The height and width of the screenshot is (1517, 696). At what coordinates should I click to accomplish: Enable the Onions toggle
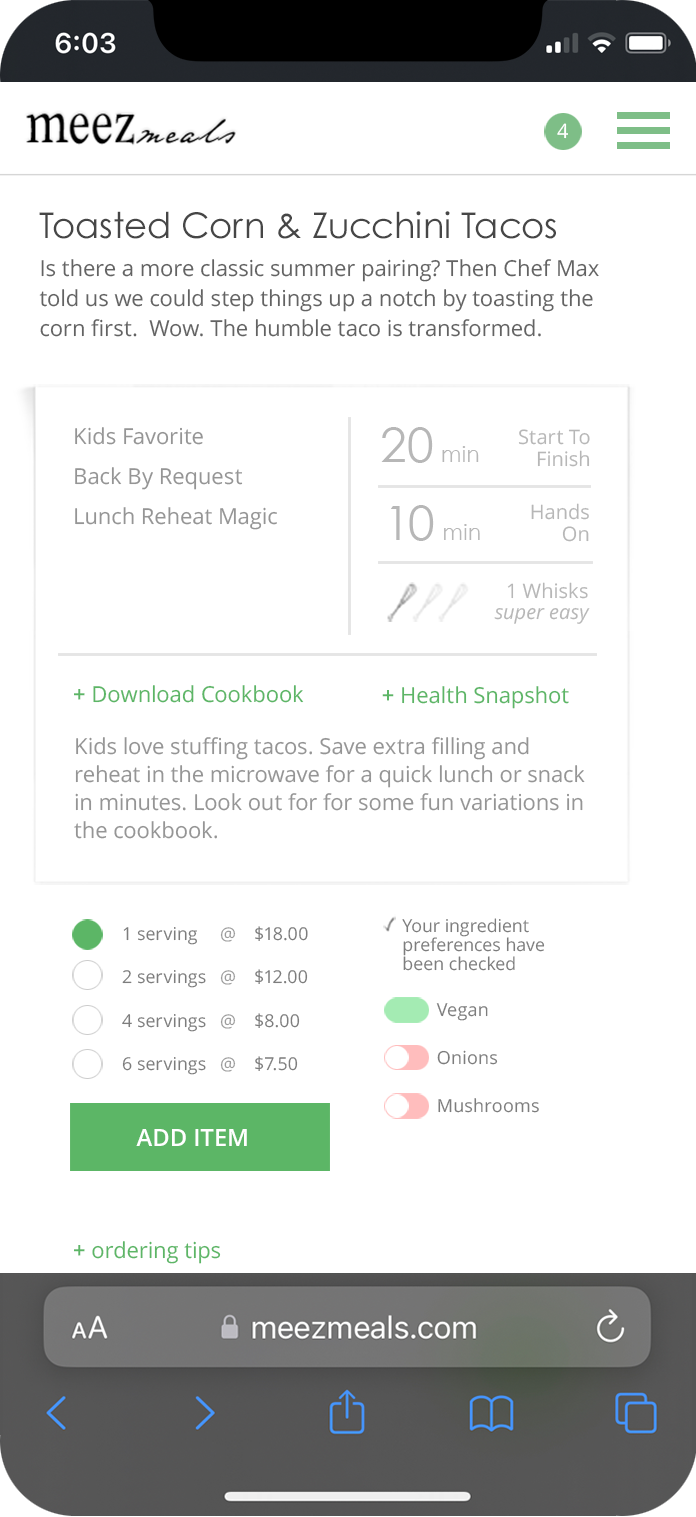[x=407, y=1058]
